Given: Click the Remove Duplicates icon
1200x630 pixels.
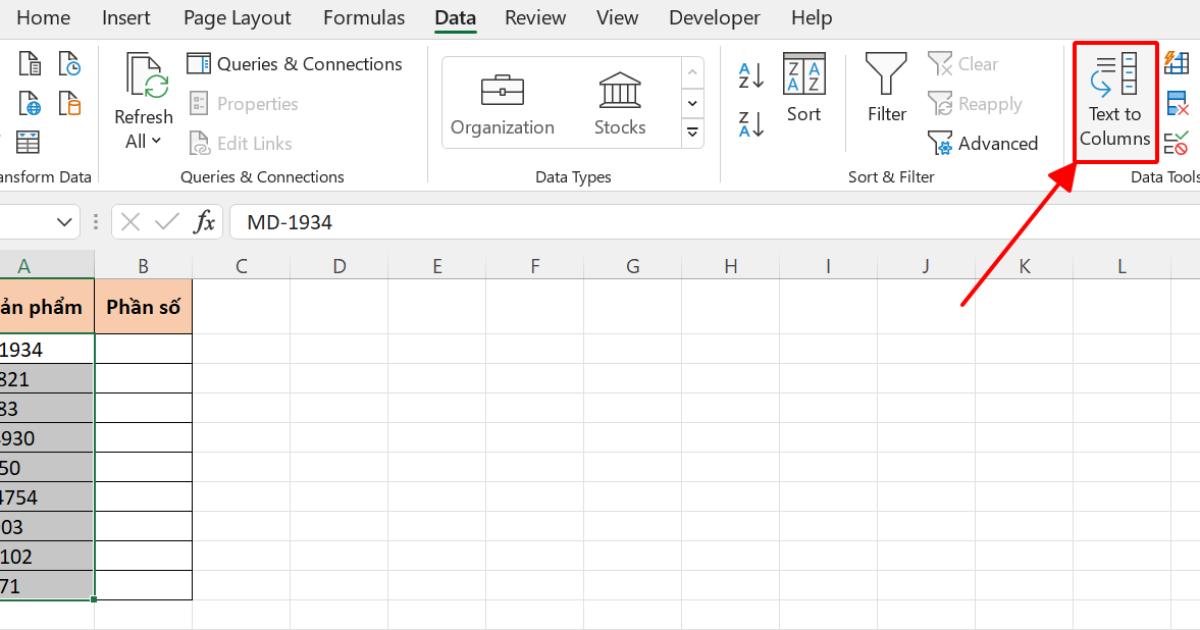Looking at the screenshot, I should click(1177, 103).
